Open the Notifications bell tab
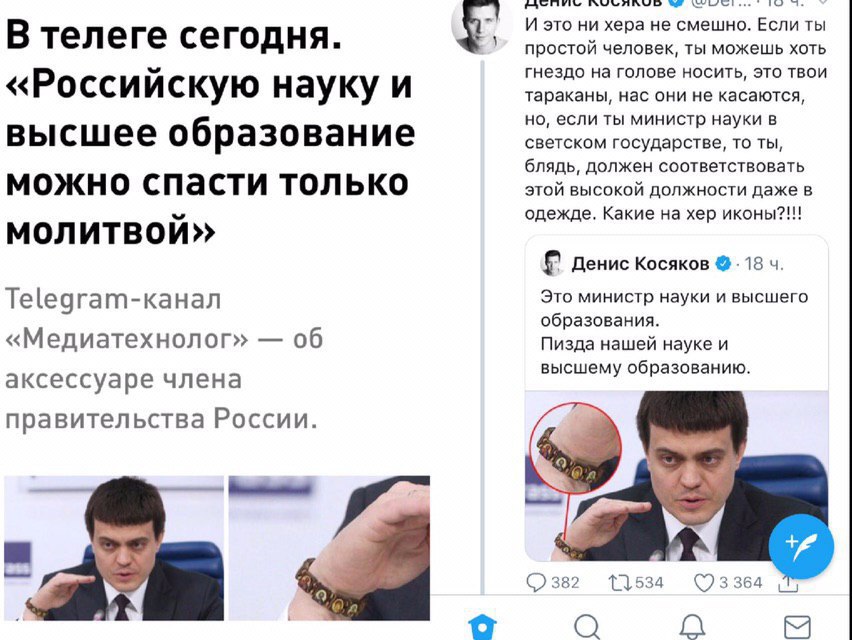 pos(692,626)
